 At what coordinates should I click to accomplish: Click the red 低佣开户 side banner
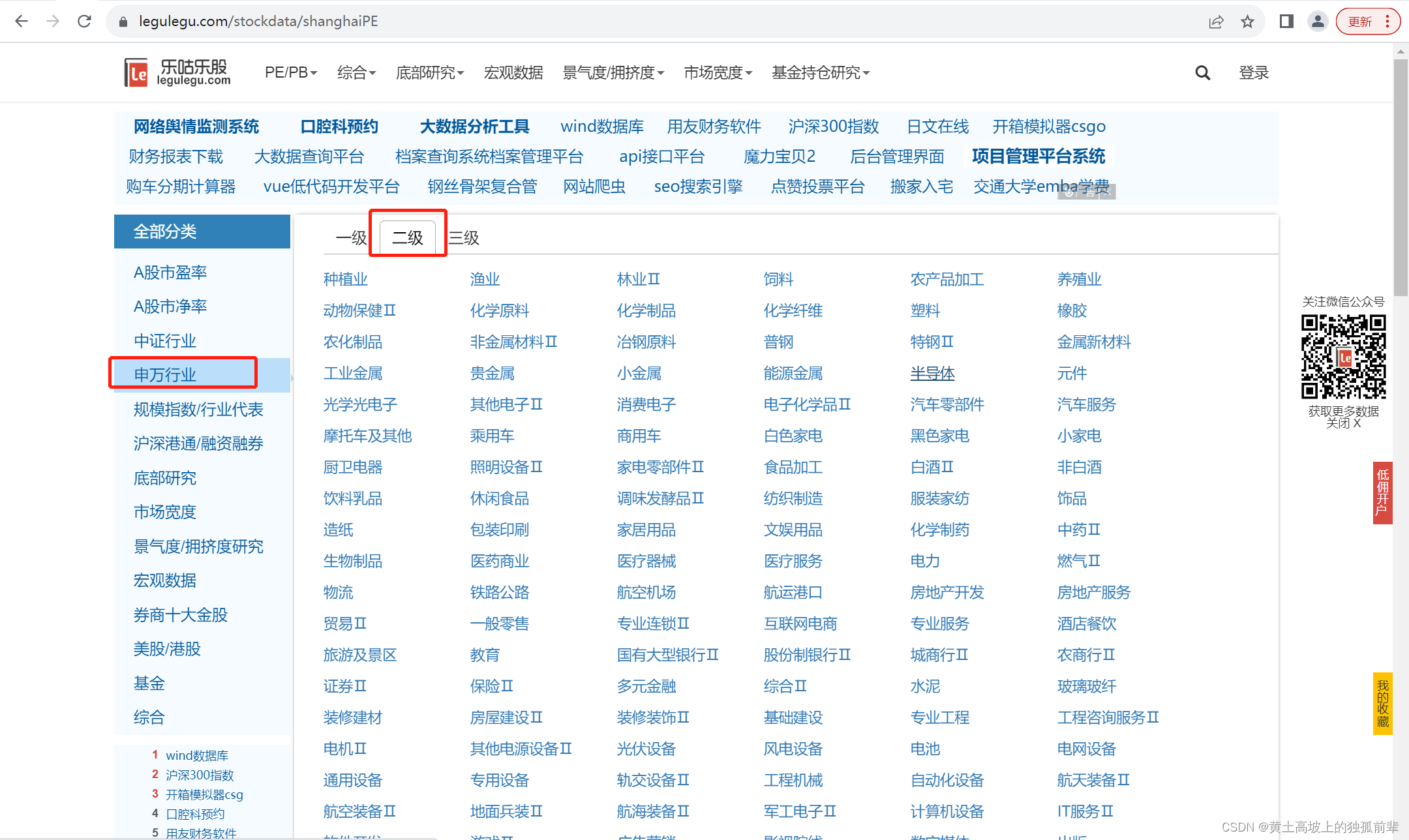click(1382, 492)
